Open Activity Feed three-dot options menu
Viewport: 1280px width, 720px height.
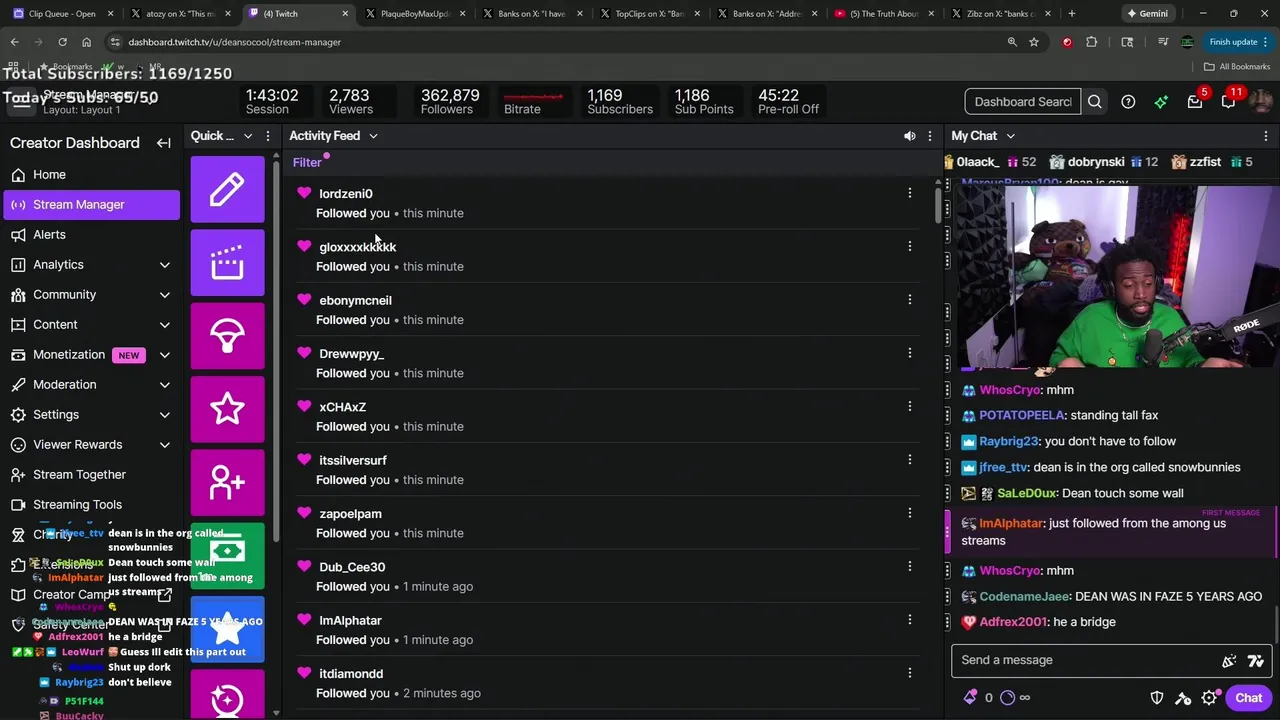[x=930, y=136]
